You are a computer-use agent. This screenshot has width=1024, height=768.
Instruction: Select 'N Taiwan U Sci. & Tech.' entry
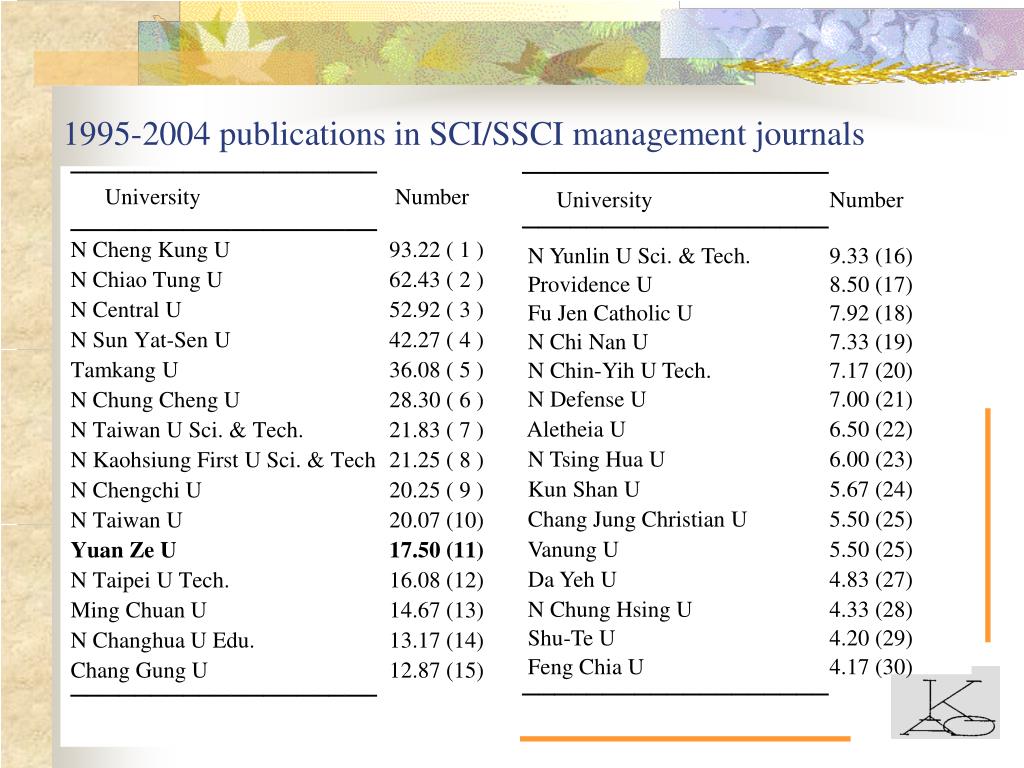[x=187, y=430]
